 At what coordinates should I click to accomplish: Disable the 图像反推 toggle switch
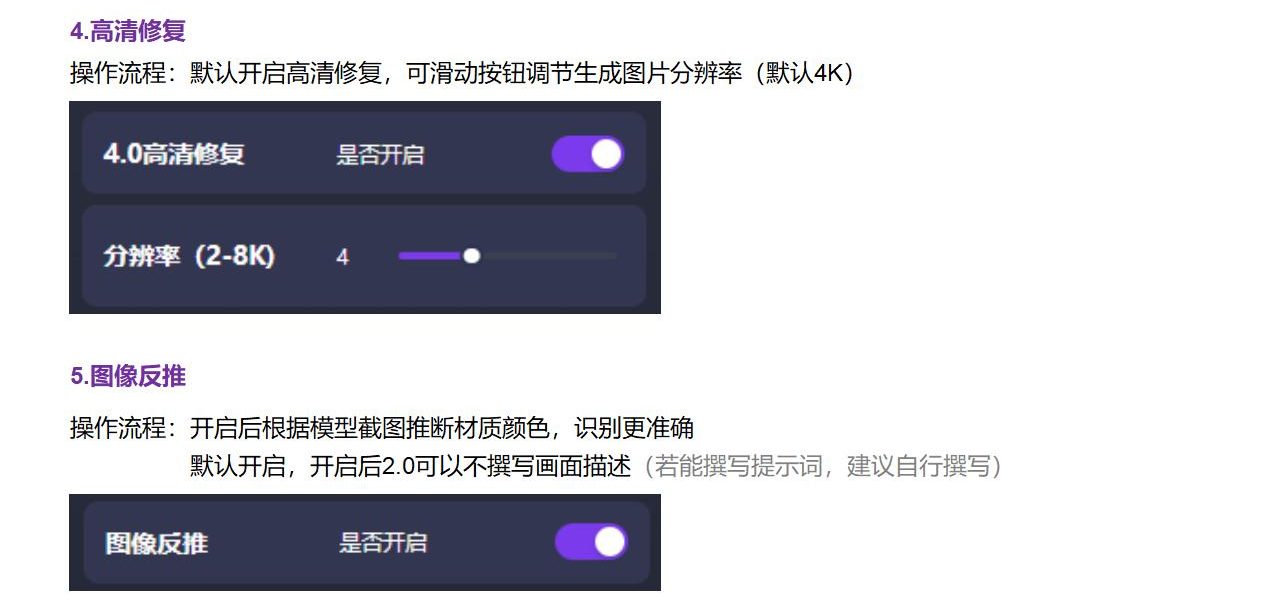591,542
